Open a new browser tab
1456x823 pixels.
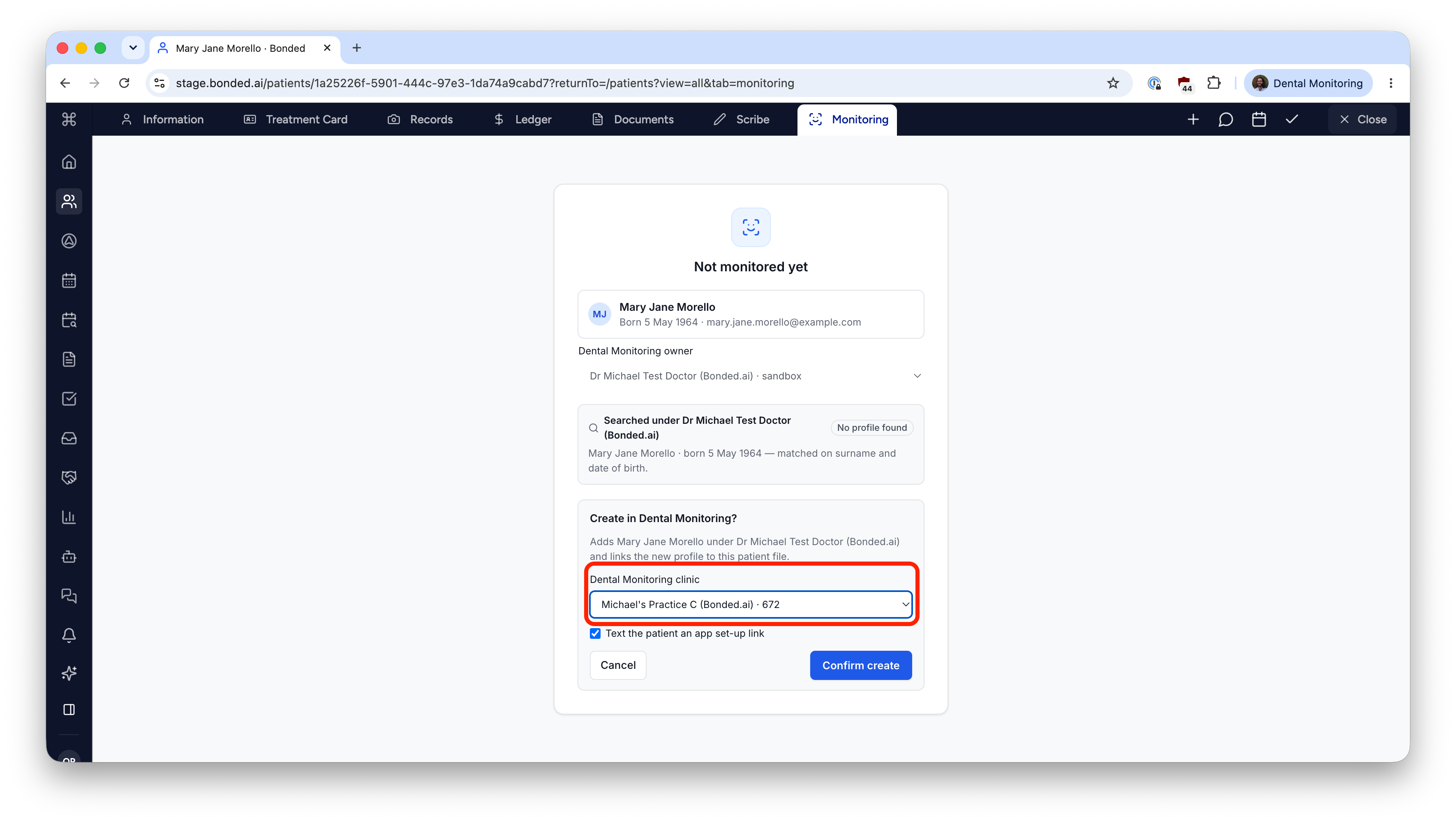357,48
